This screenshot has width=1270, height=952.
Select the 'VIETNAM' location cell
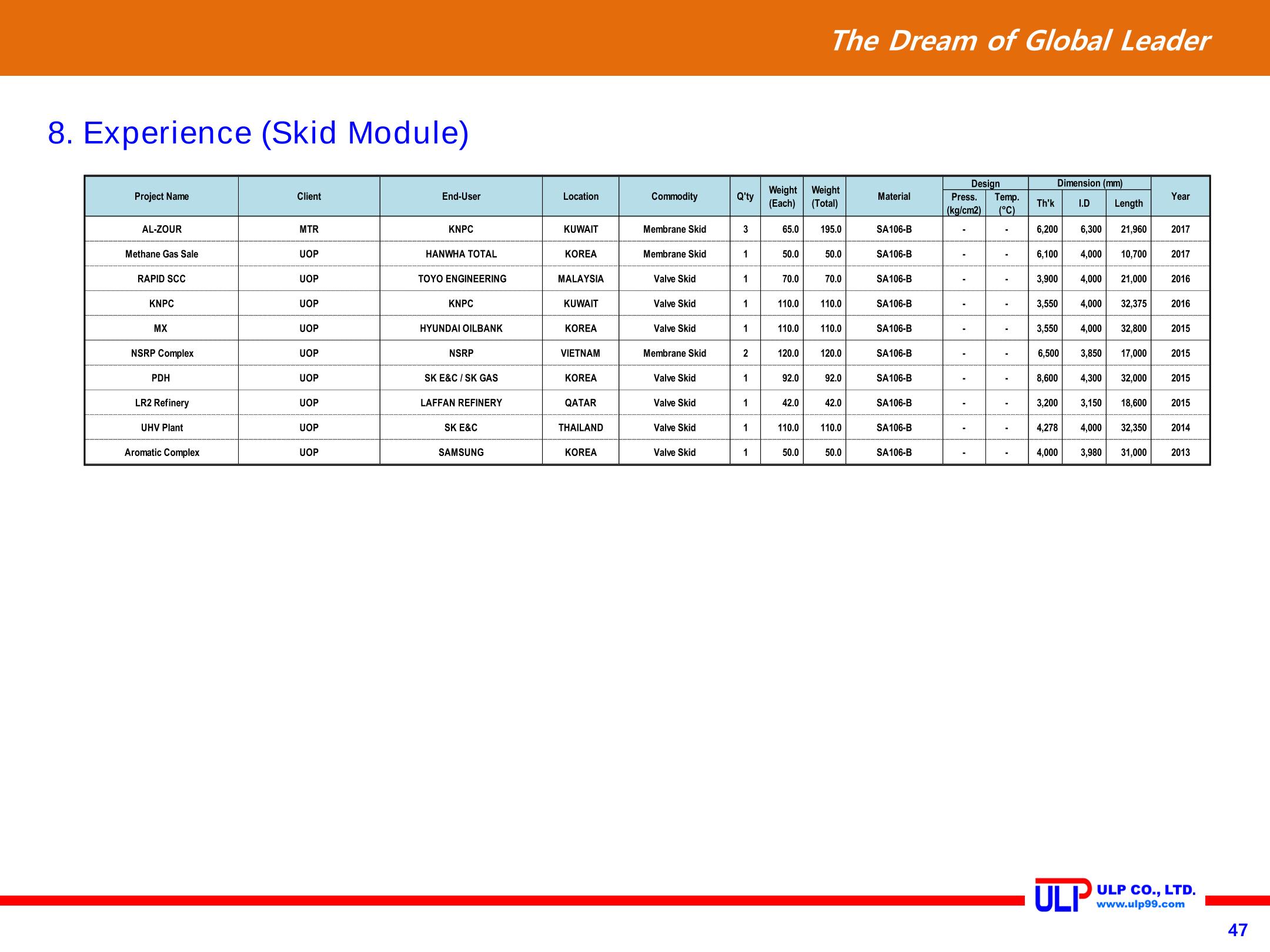[580, 353]
